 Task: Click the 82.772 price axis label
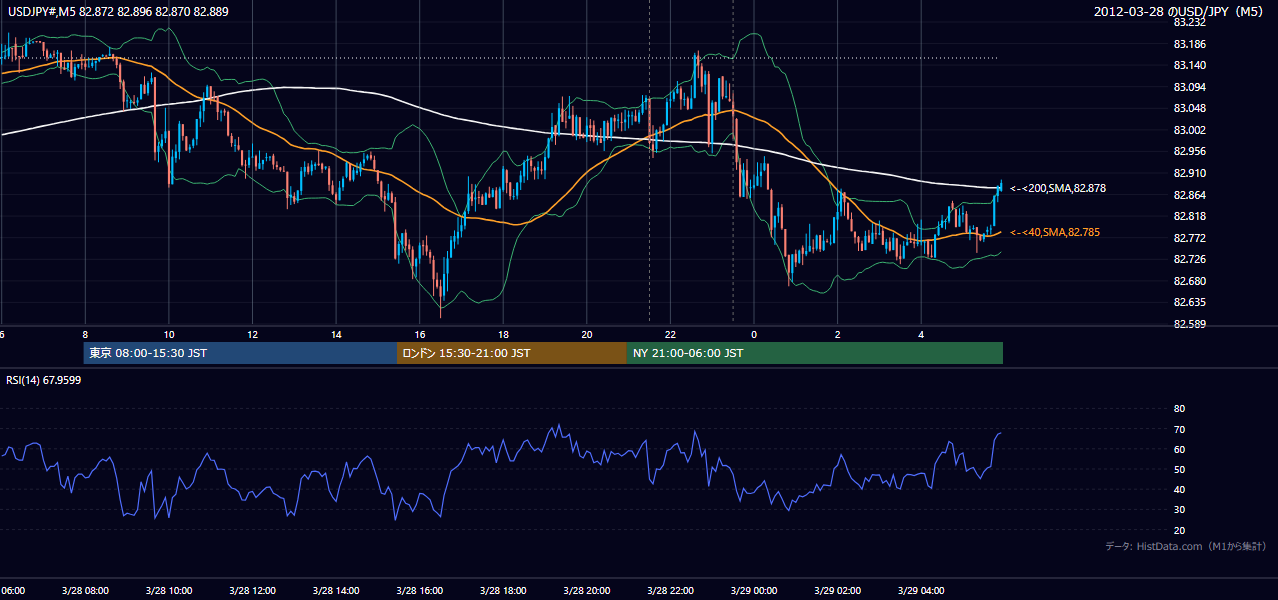(1189, 238)
